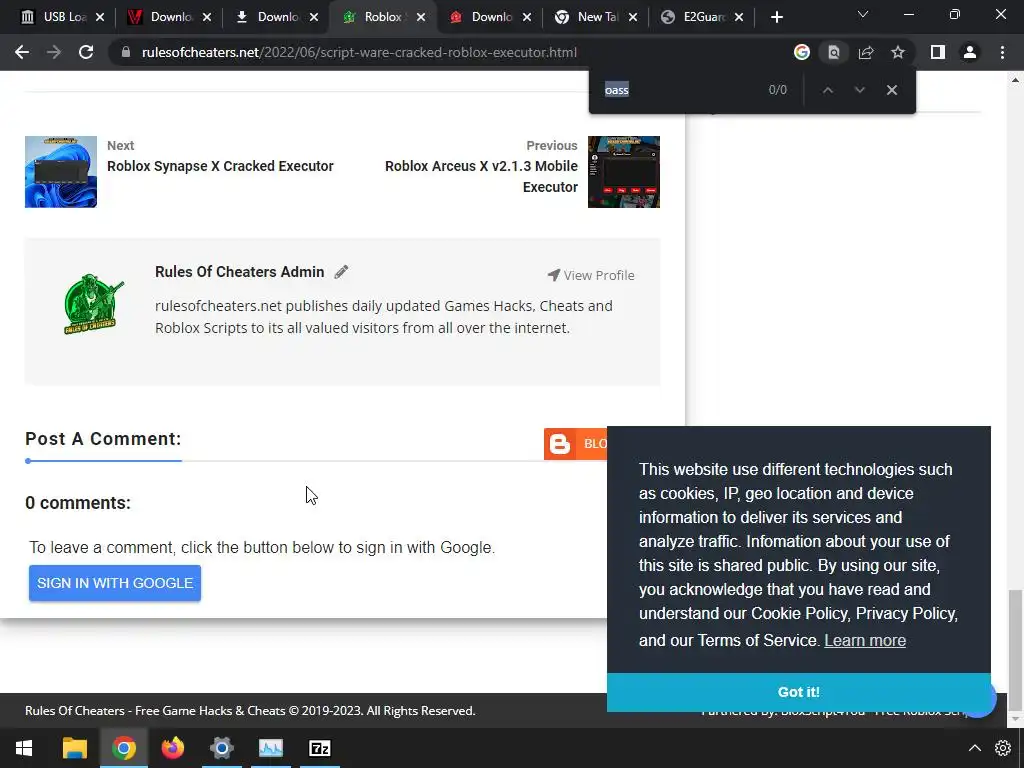This screenshot has width=1024, height=768.
Task: Open the Synapse X post thumbnail
Action: [x=61, y=172]
